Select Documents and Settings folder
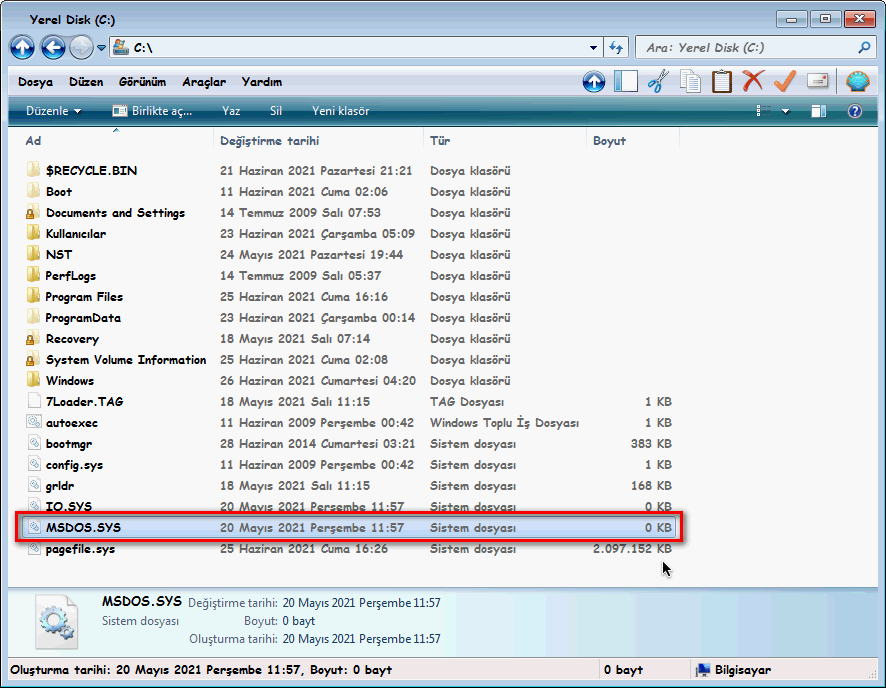Screen dimensions: 886x688 click(x=115, y=213)
